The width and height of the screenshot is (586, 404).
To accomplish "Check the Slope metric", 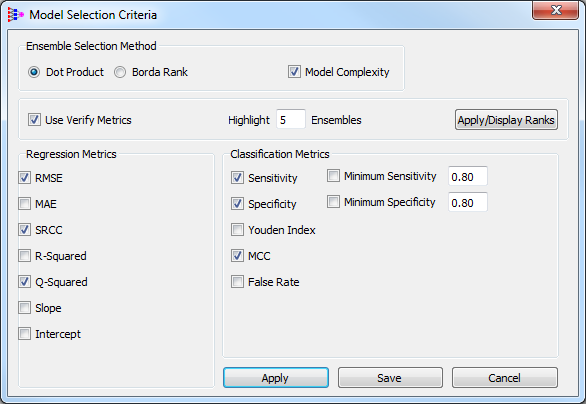I will (x=25, y=308).
